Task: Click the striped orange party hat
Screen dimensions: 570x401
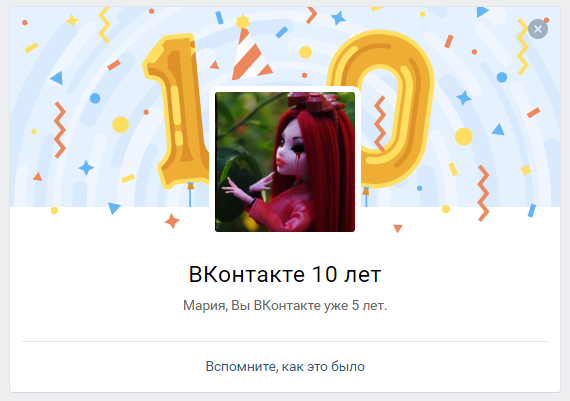Action: click(250, 54)
